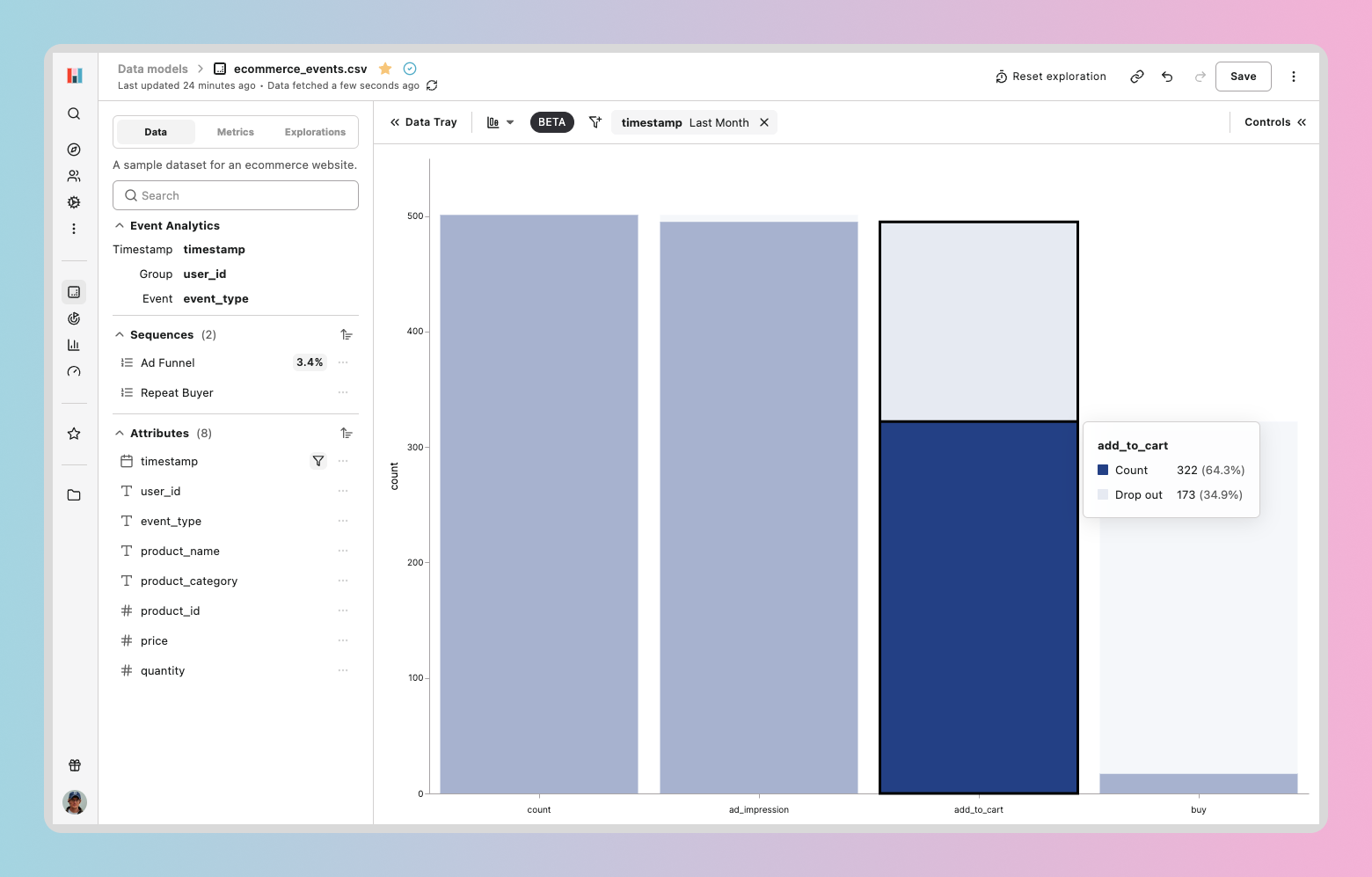1372x877 pixels.
Task: Open the gift icon in sidebar
Action: tap(75, 765)
